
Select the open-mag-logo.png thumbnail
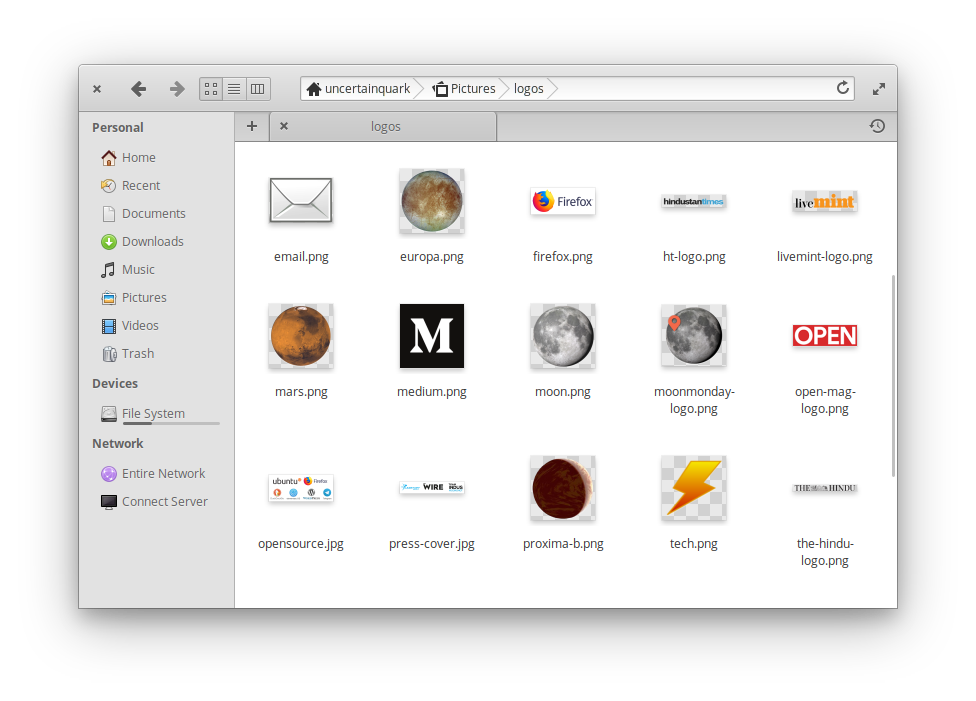pos(825,336)
